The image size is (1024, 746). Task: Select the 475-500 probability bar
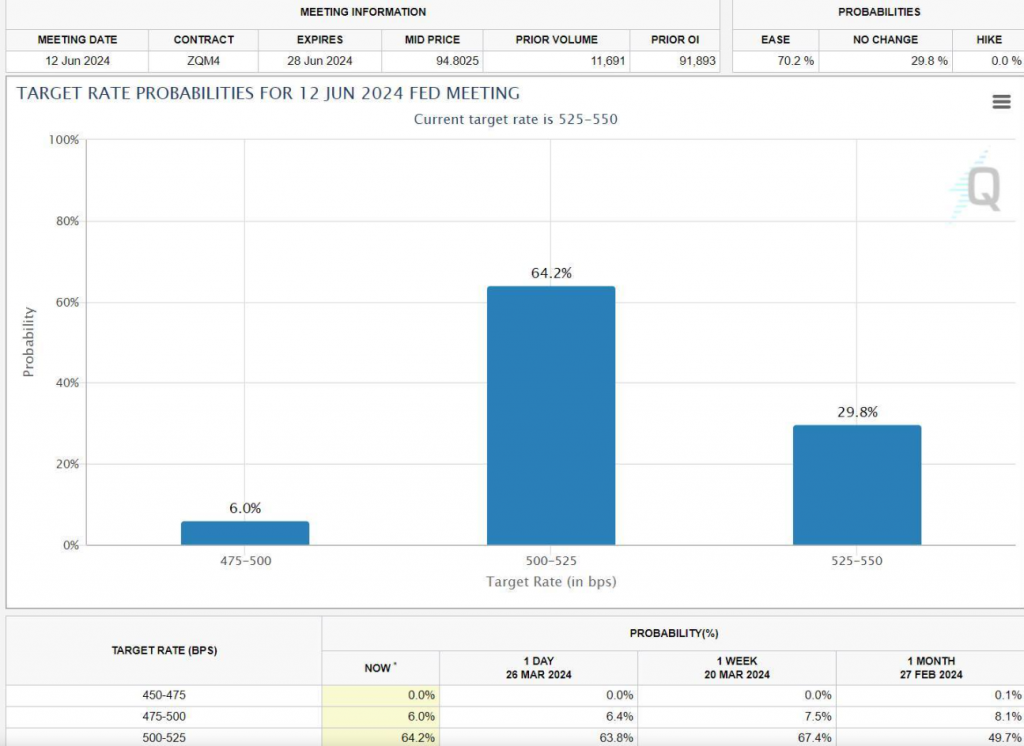(x=245, y=533)
